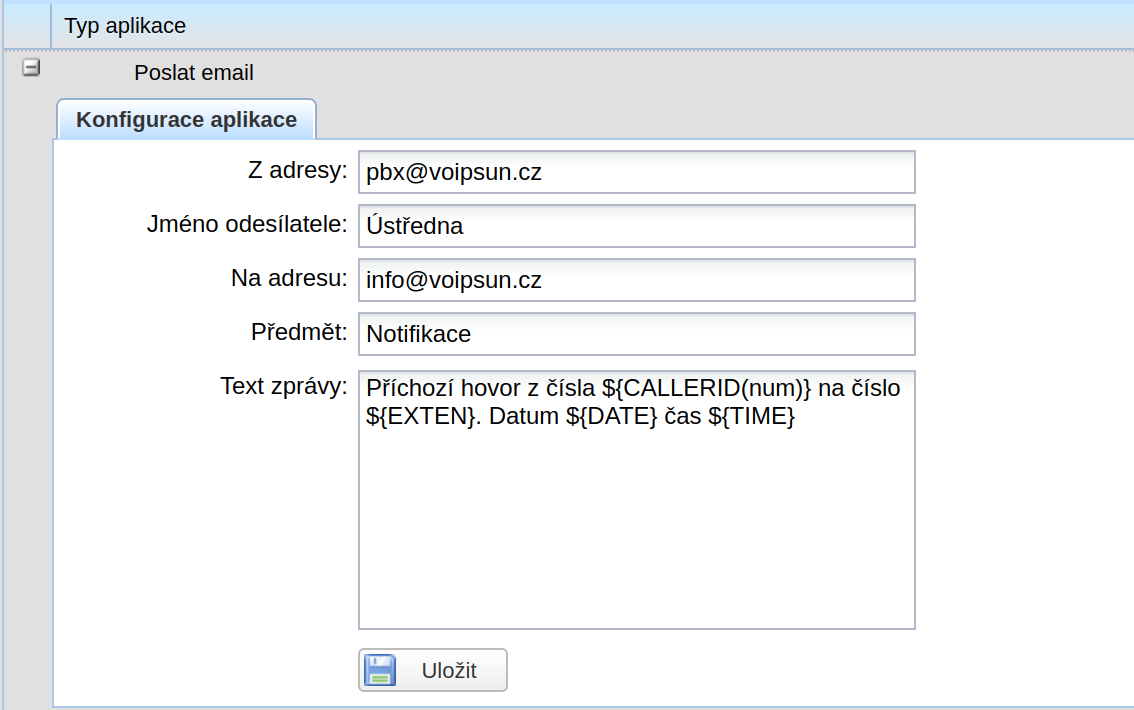Click inside the Text zprávy textarea

click(x=636, y=500)
